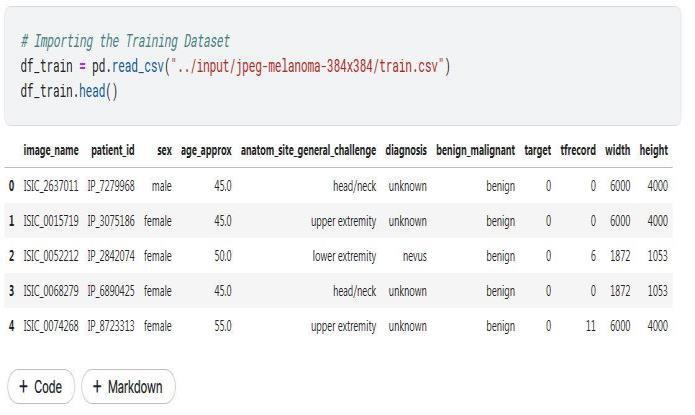Click the ISIC_2637011 image name cell
This screenshot has width=695, height=415.
pyautogui.click(x=51, y=186)
